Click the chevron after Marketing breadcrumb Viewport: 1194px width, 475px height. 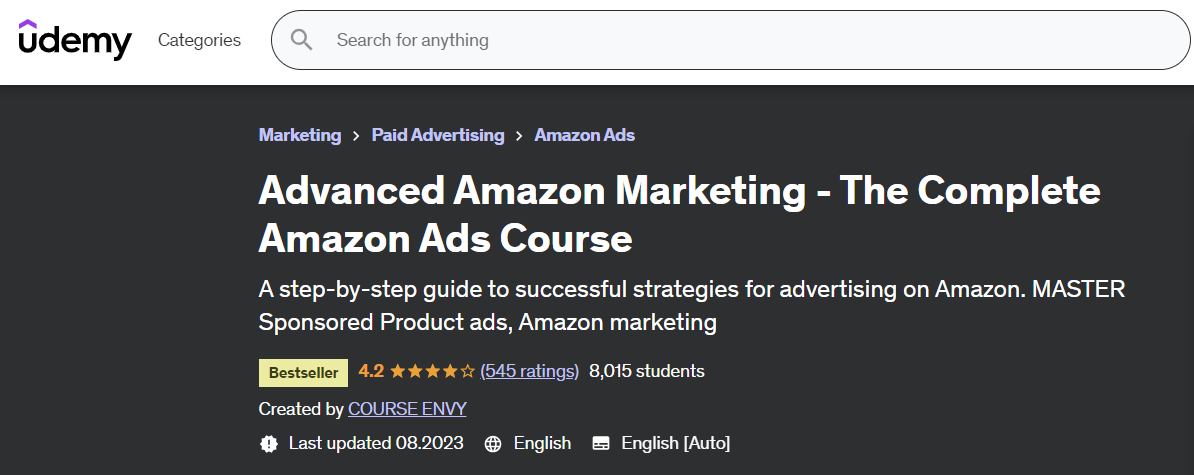click(x=356, y=136)
